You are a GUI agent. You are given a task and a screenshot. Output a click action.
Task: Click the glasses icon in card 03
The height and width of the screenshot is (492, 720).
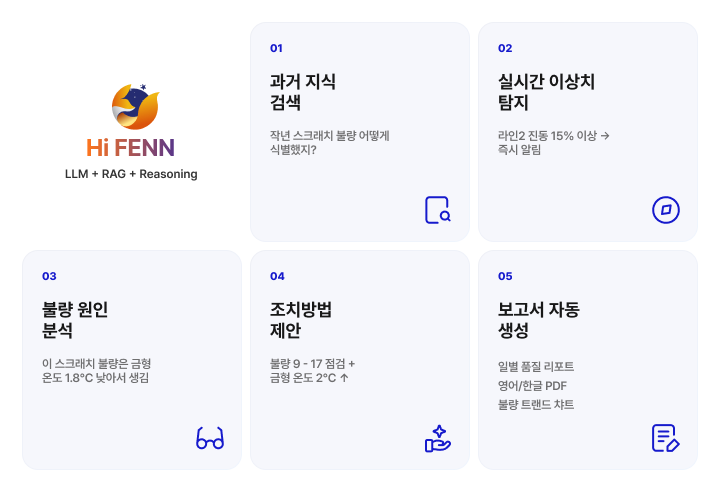[210, 438]
